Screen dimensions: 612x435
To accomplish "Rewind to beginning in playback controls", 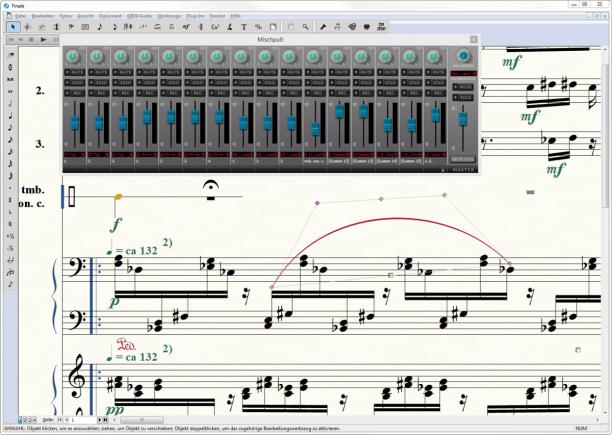I will coord(11,39).
